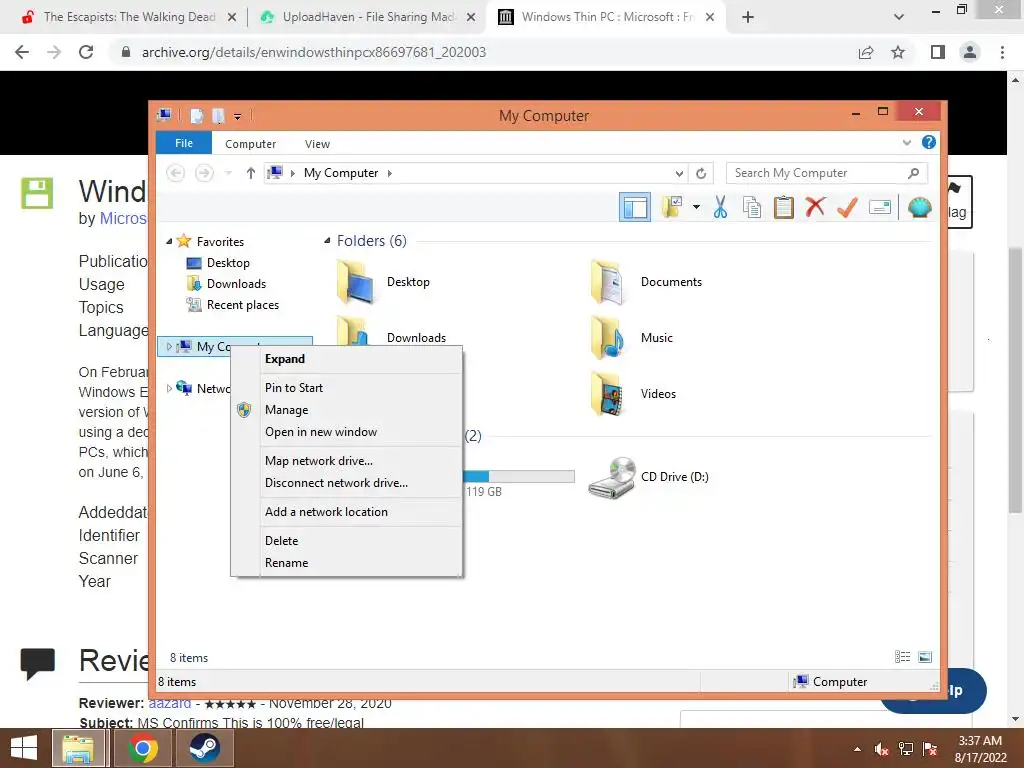Select Recent places under Favorites

(242, 305)
